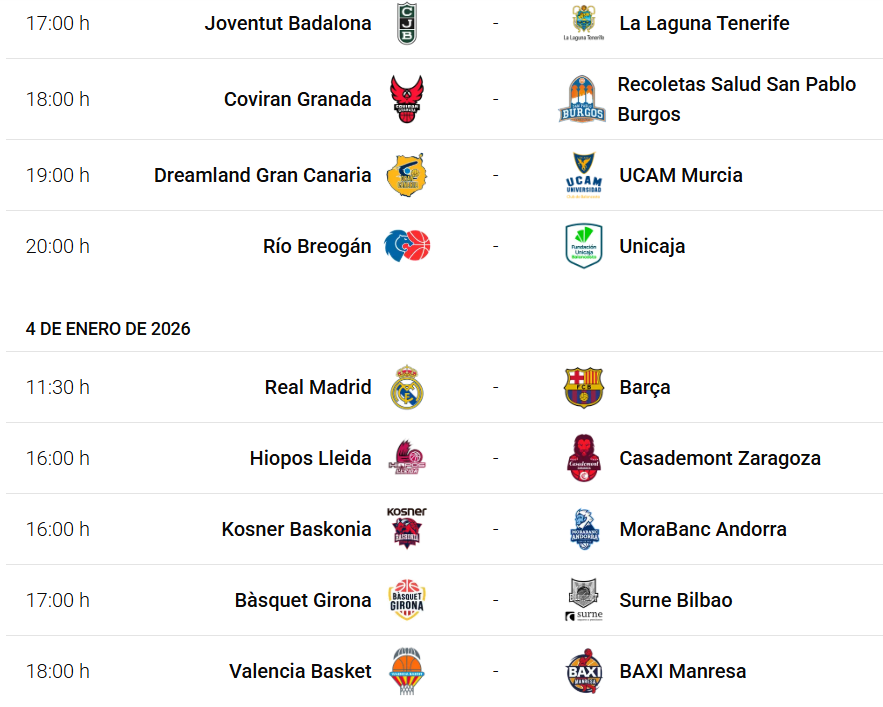Click the Kosner Baskonia logo

point(407,527)
